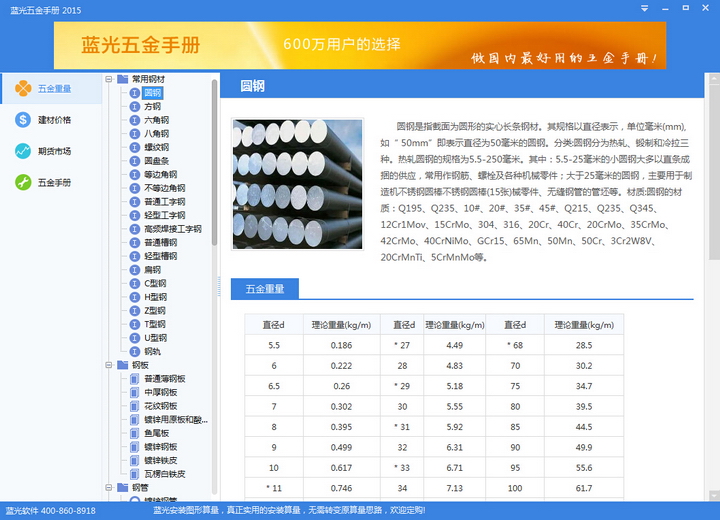The width and height of the screenshot is (720, 520).
Task: Click the 6.31 weight cell
Action: (455, 447)
